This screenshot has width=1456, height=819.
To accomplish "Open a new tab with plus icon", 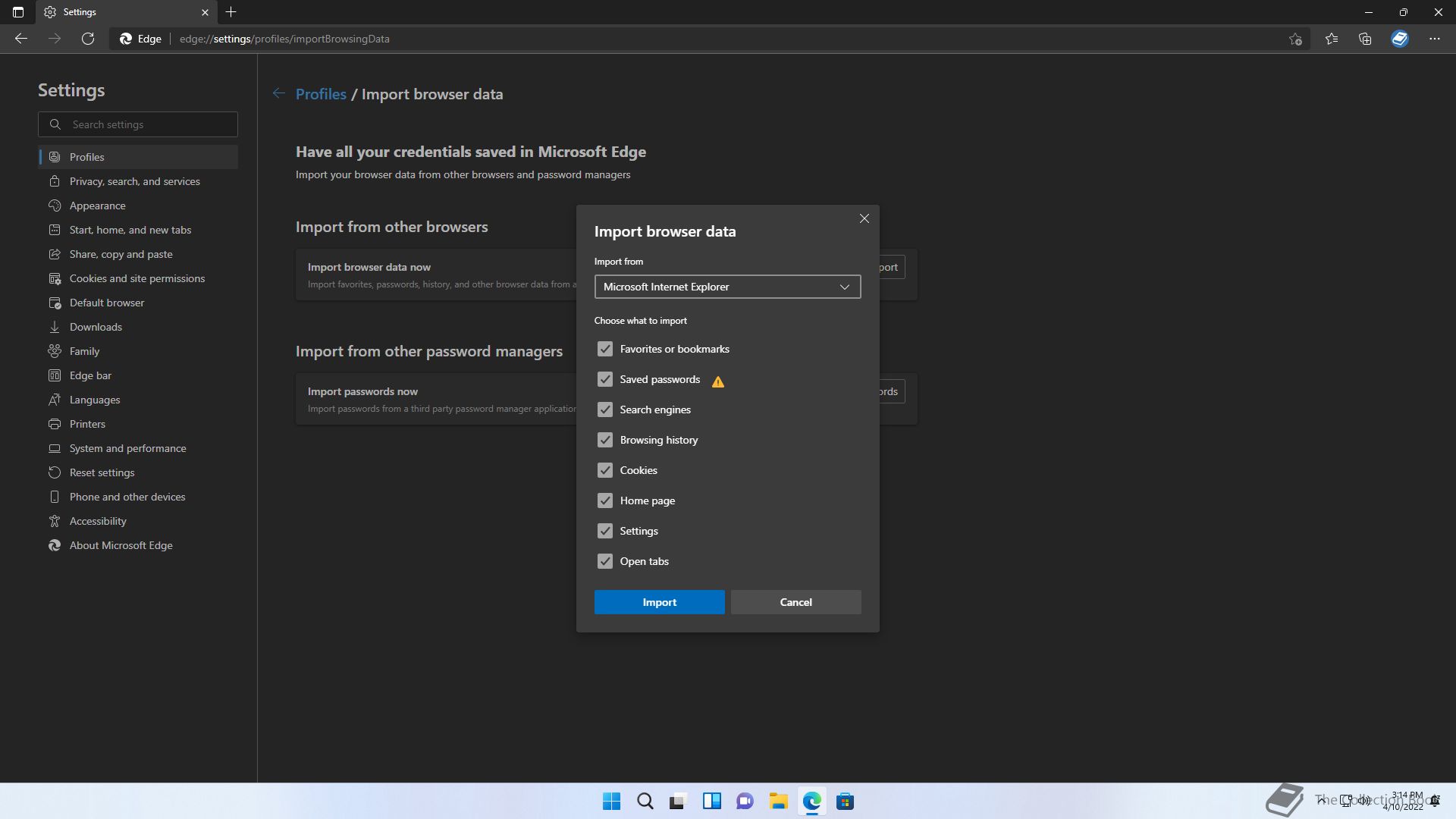I will [231, 12].
